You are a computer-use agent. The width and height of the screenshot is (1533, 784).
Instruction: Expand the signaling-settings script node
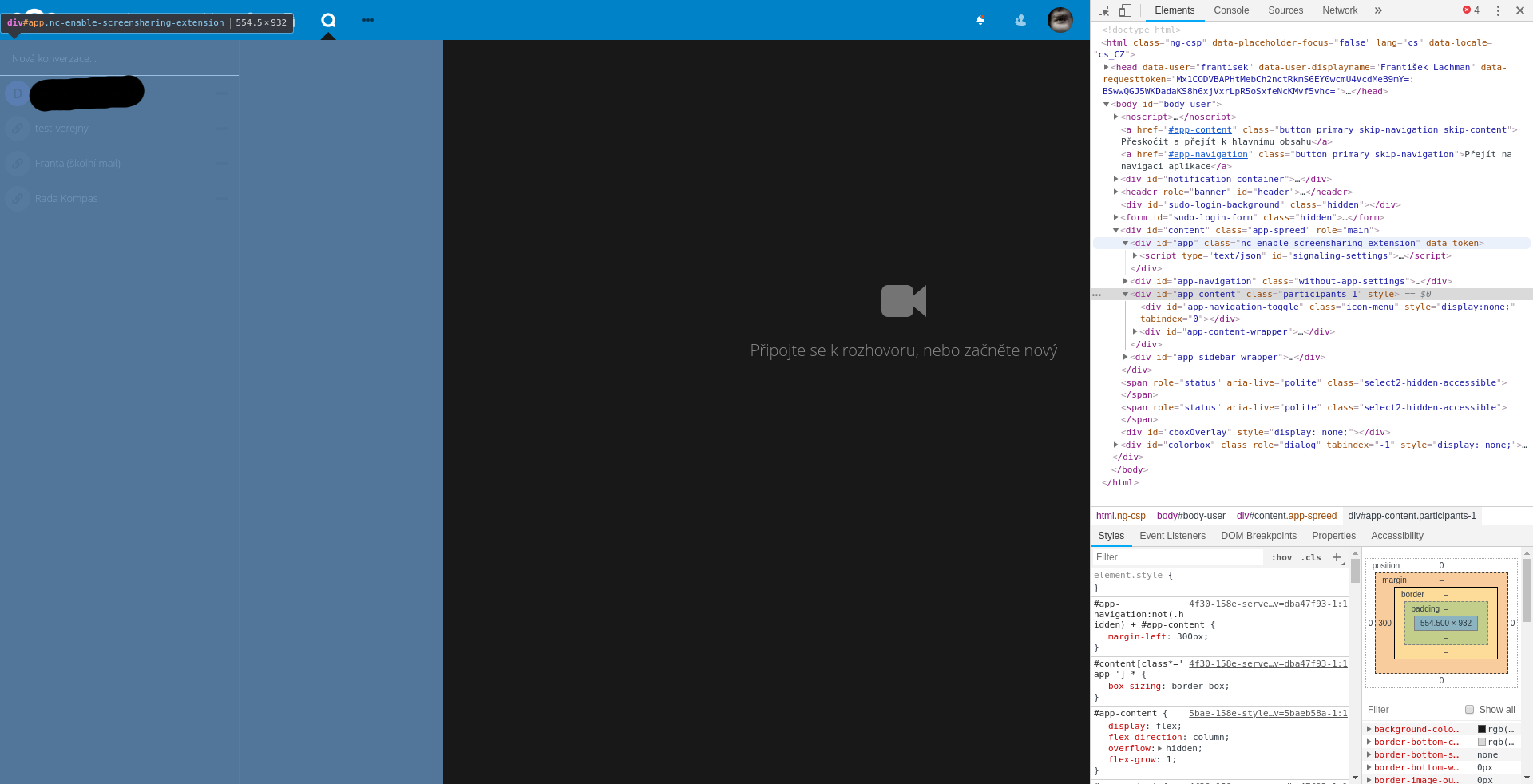point(1135,255)
